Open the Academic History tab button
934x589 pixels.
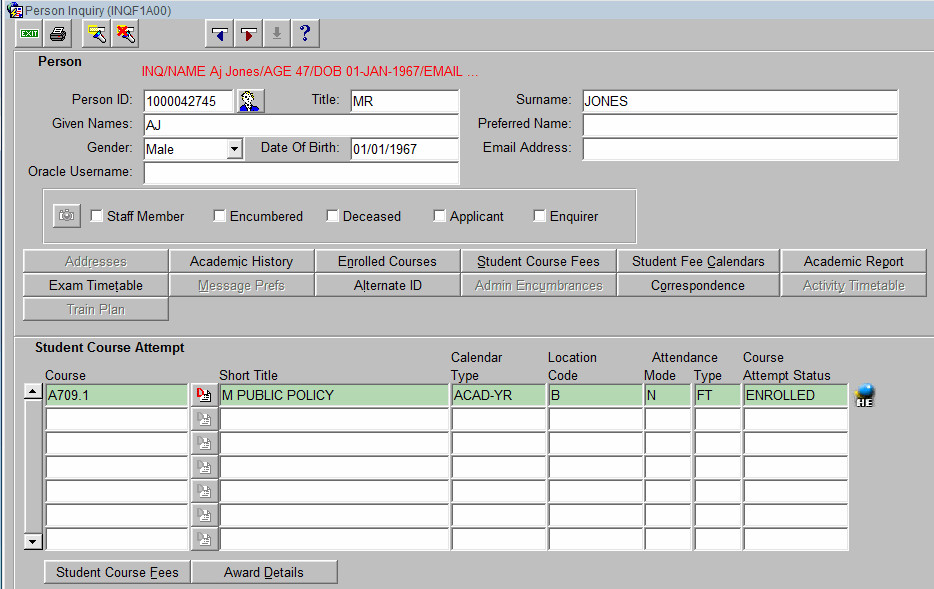coord(241,262)
